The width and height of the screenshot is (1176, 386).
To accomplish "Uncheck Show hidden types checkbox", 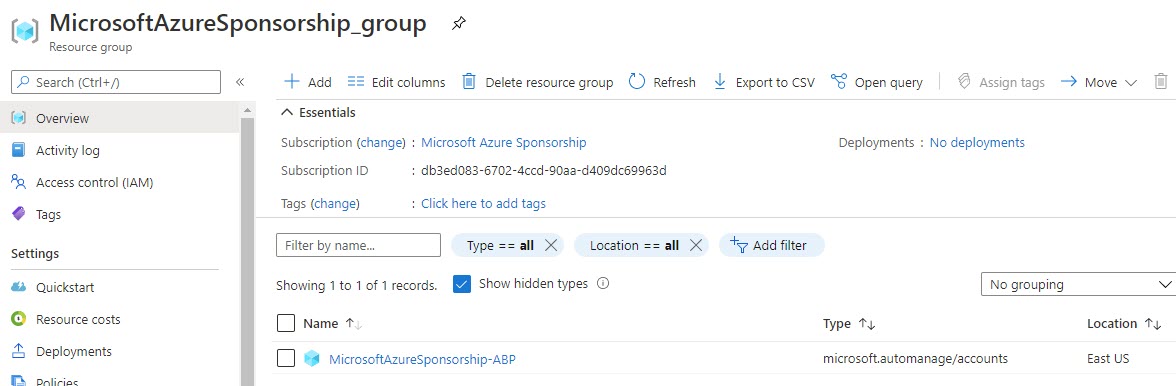I will [x=462, y=284].
